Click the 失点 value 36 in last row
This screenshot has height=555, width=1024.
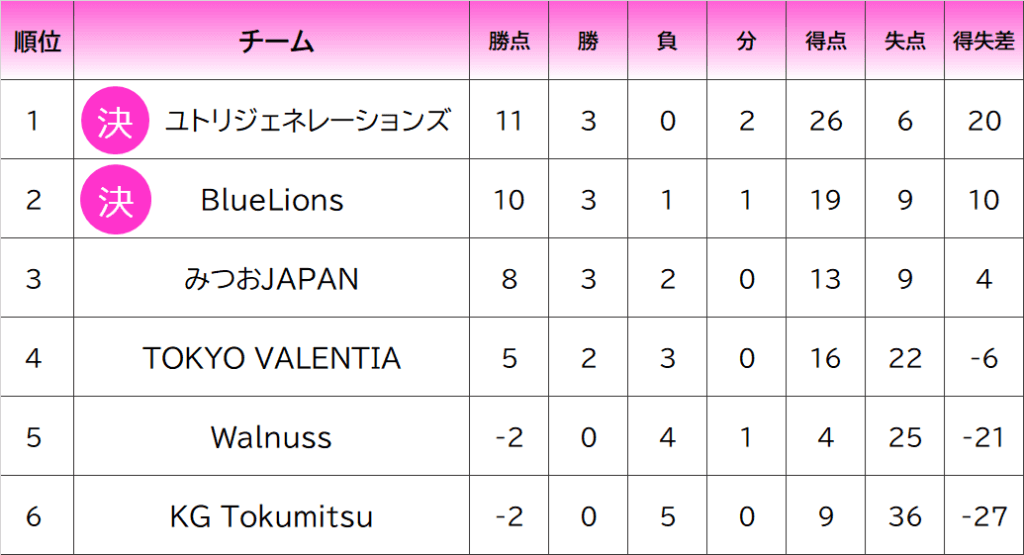pyautogui.click(x=904, y=516)
